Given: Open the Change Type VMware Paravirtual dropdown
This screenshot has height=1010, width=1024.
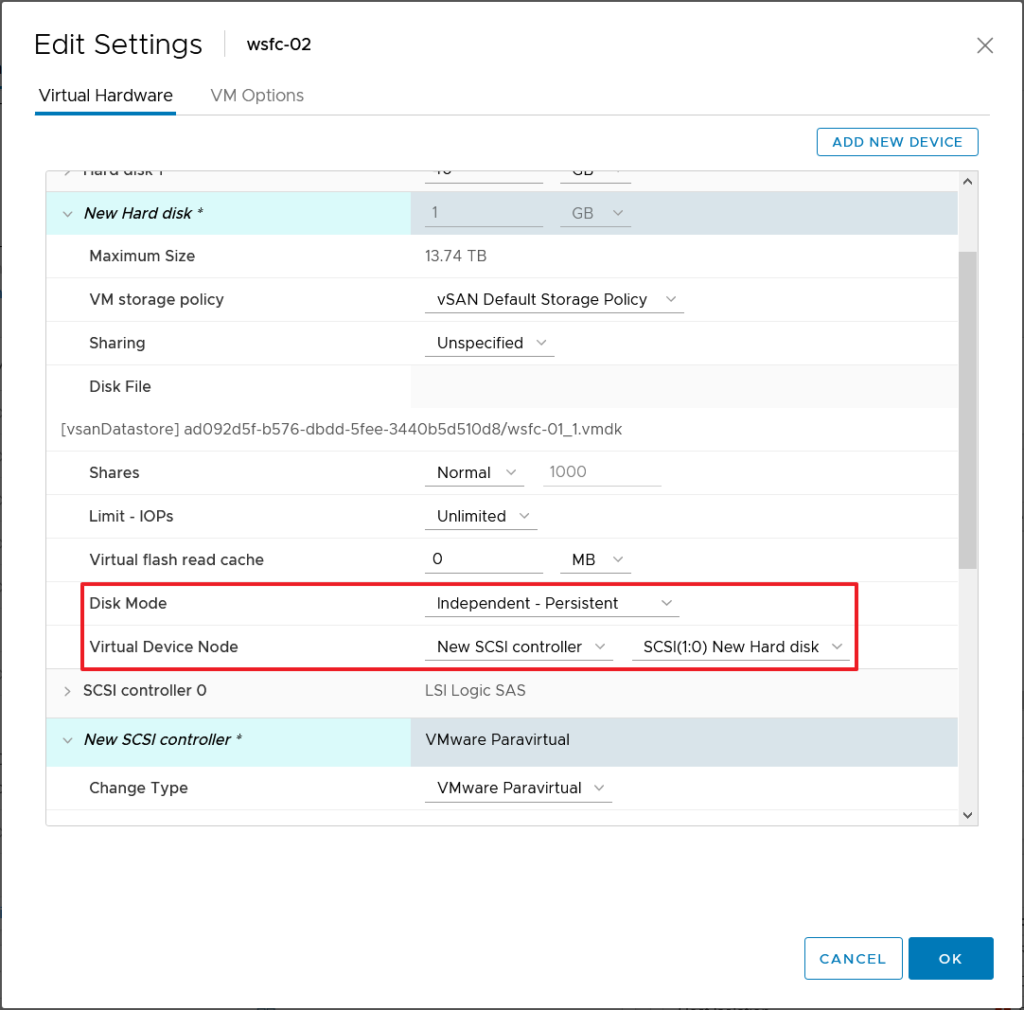Looking at the screenshot, I should tap(518, 788).
